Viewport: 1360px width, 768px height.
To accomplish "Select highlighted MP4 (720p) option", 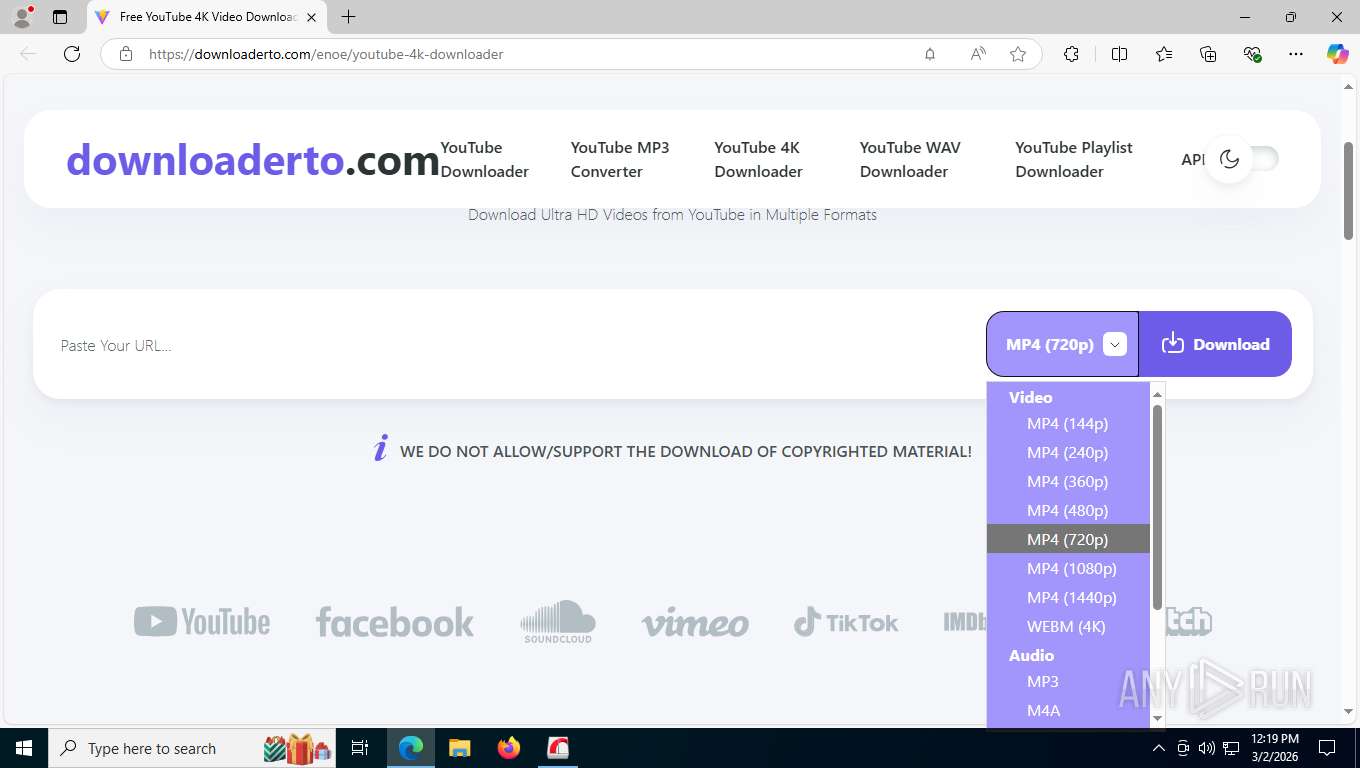I will 1067,539.
